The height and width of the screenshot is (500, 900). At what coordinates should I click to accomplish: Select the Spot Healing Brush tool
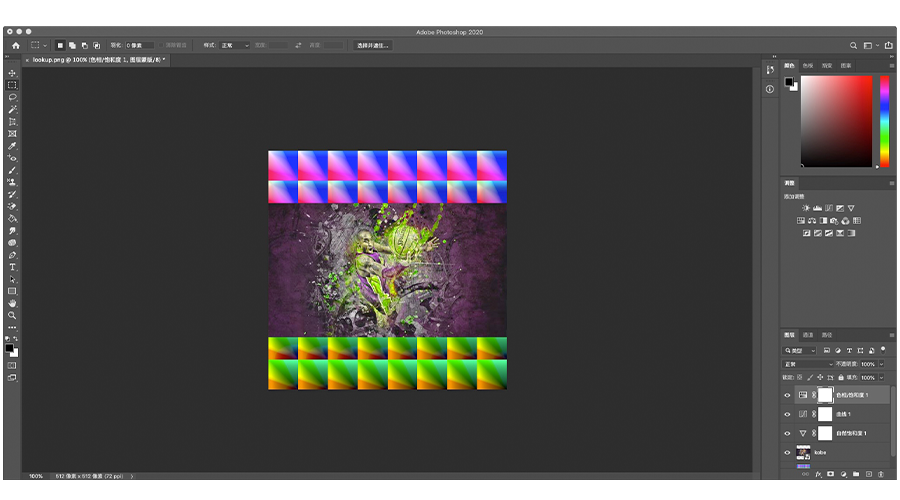(12, 158)
